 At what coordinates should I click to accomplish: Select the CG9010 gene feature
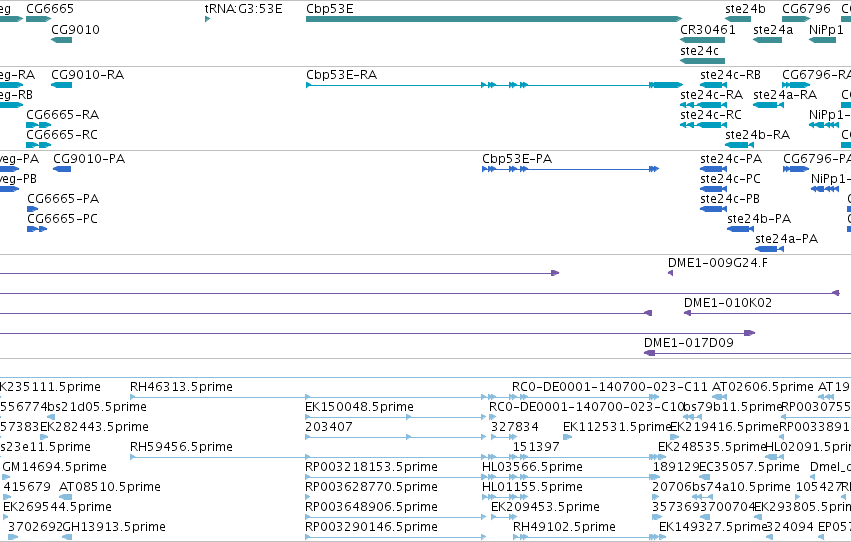coord(61,40)
